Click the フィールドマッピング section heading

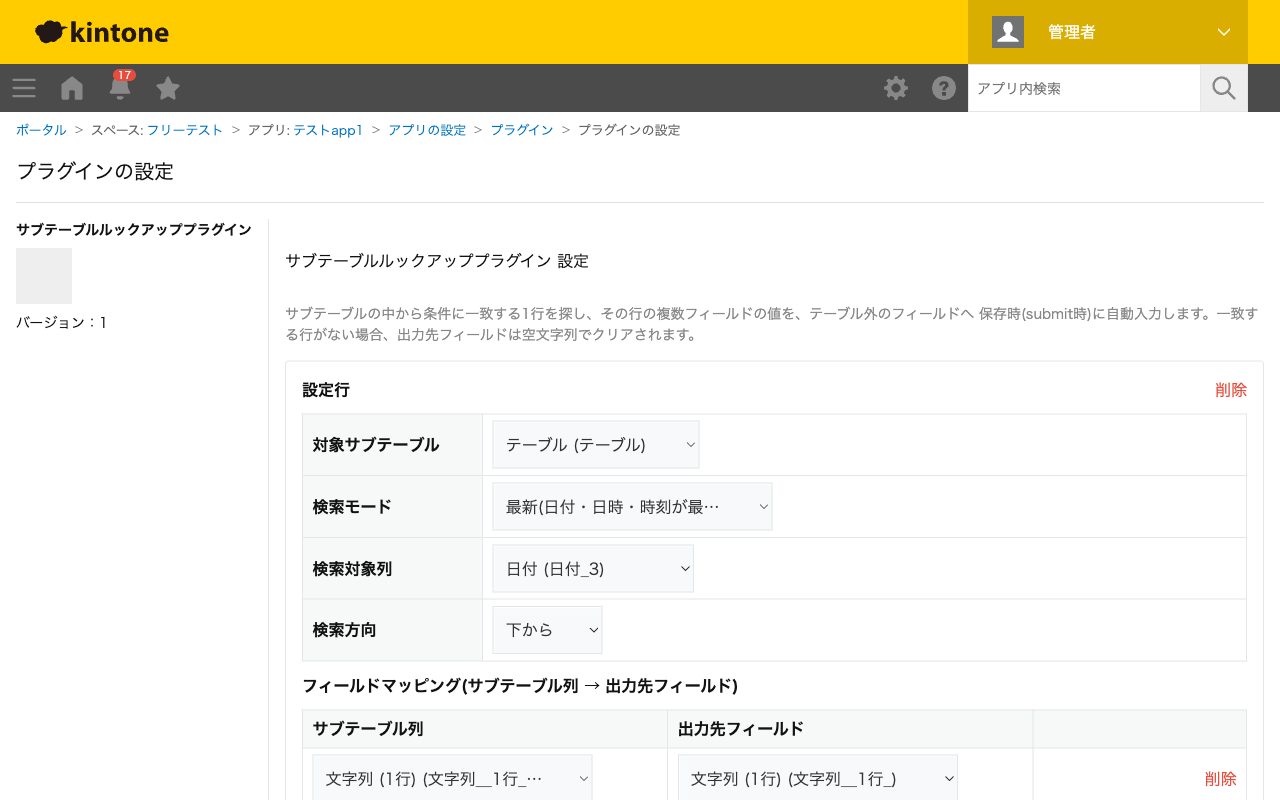520,686
